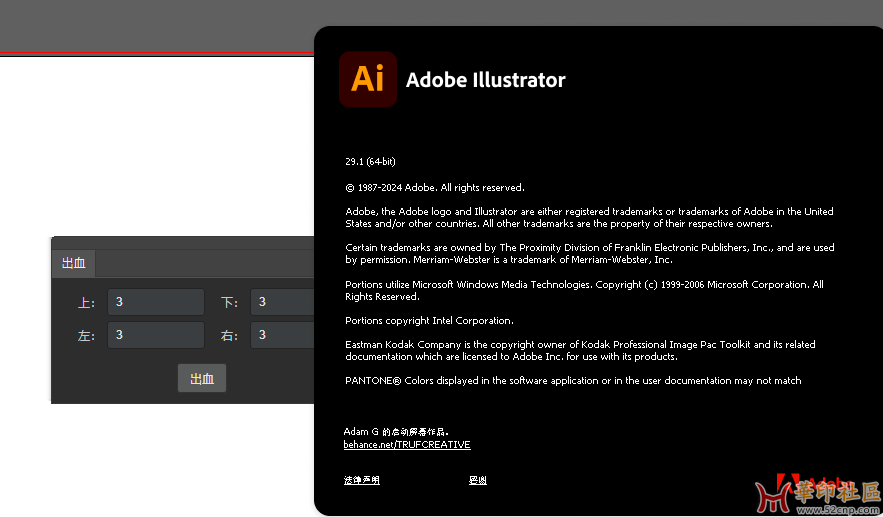Click the 上 top bleed input field

156,302
